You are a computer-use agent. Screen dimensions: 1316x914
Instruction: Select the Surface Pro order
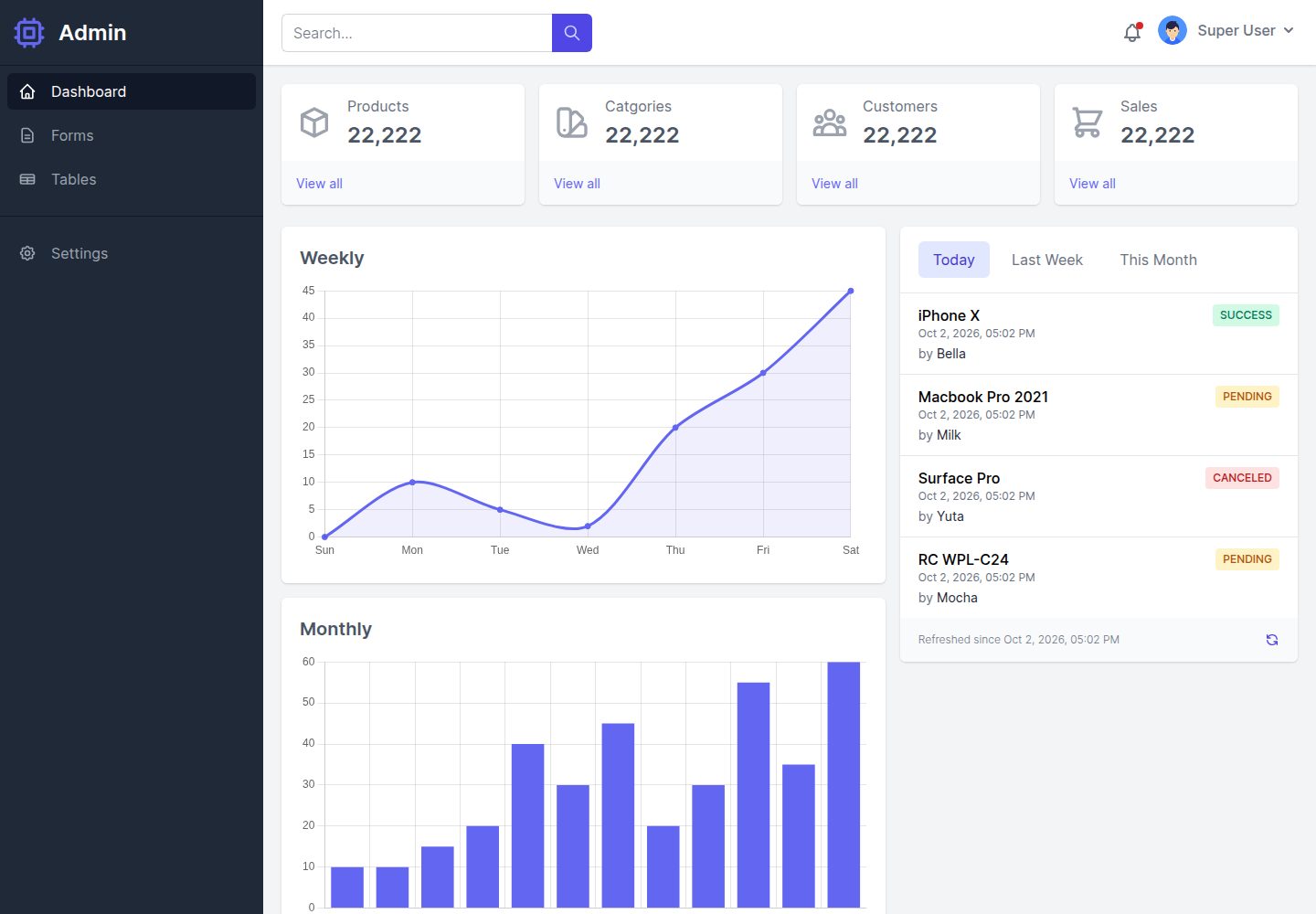coord(1098,496)
